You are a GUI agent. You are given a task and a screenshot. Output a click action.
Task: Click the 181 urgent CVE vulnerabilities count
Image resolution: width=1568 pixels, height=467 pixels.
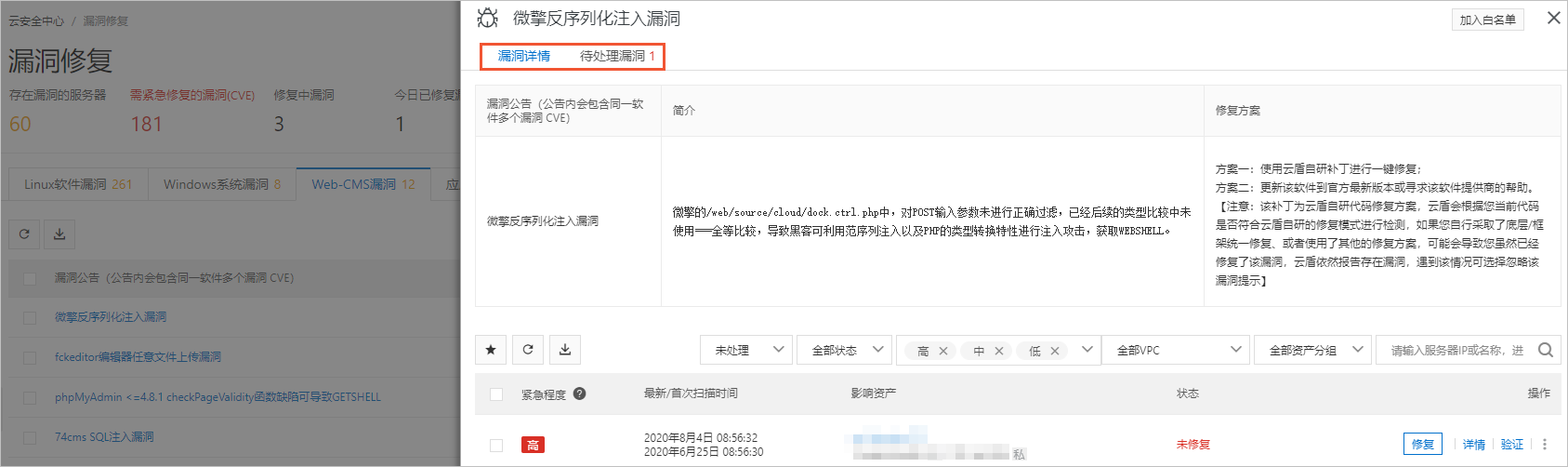coord(146,124)
